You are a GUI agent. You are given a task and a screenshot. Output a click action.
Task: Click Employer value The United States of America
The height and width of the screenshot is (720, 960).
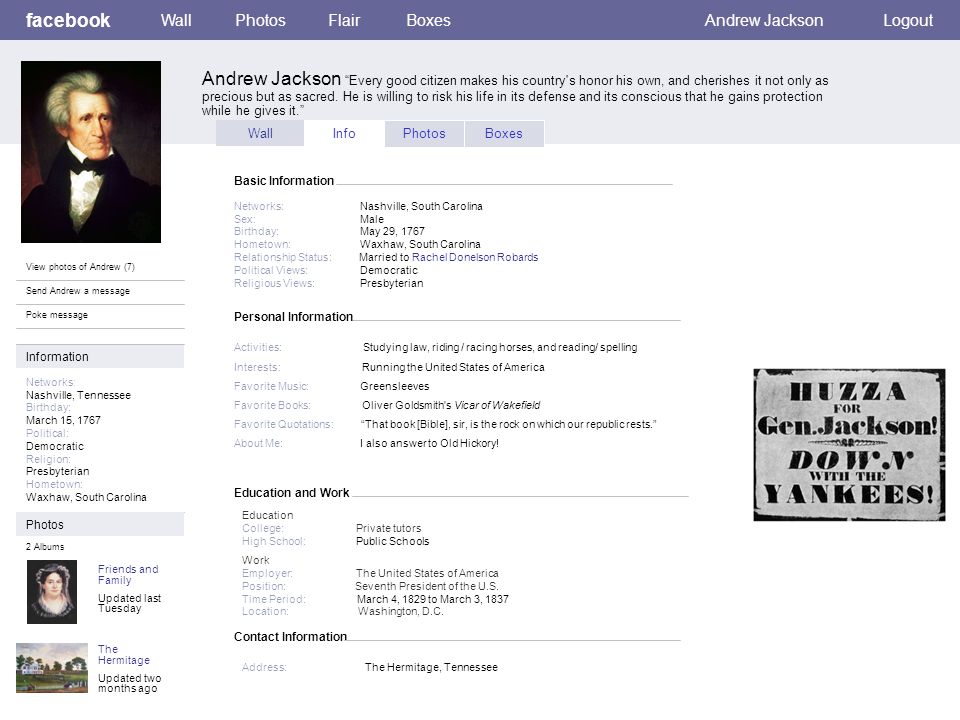(427, 573)
